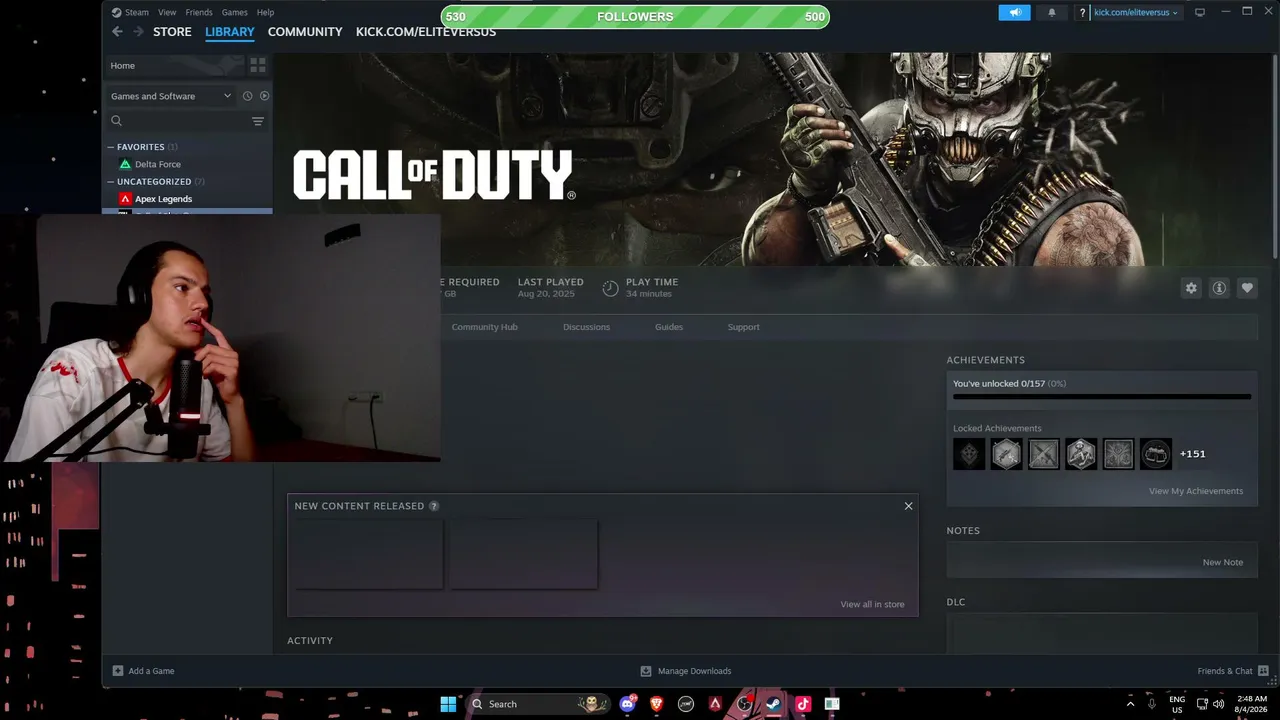
Task: Select the sixth locked achievement icon
Action: [x=1155, y=454]
